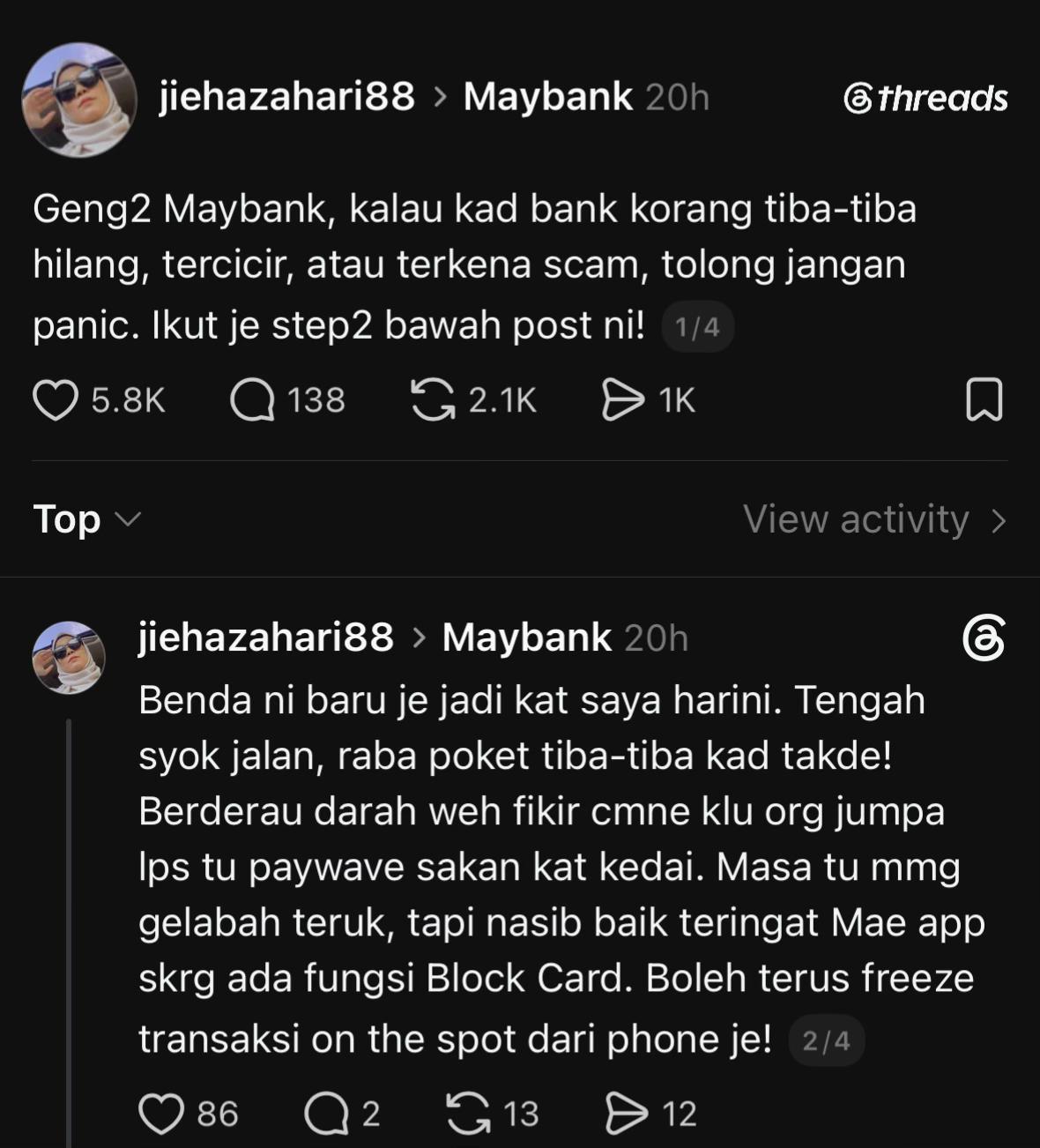Tap the 1/4 thread counter badge
The width and height of the screenshot is (1040, 1148).
coord(697,327)
